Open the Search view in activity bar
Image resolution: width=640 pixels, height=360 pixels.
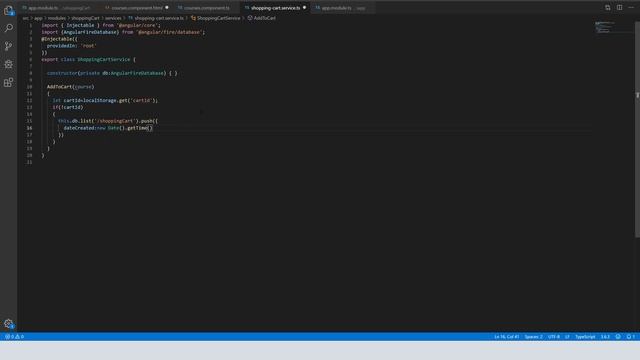[x=9, y=28]
